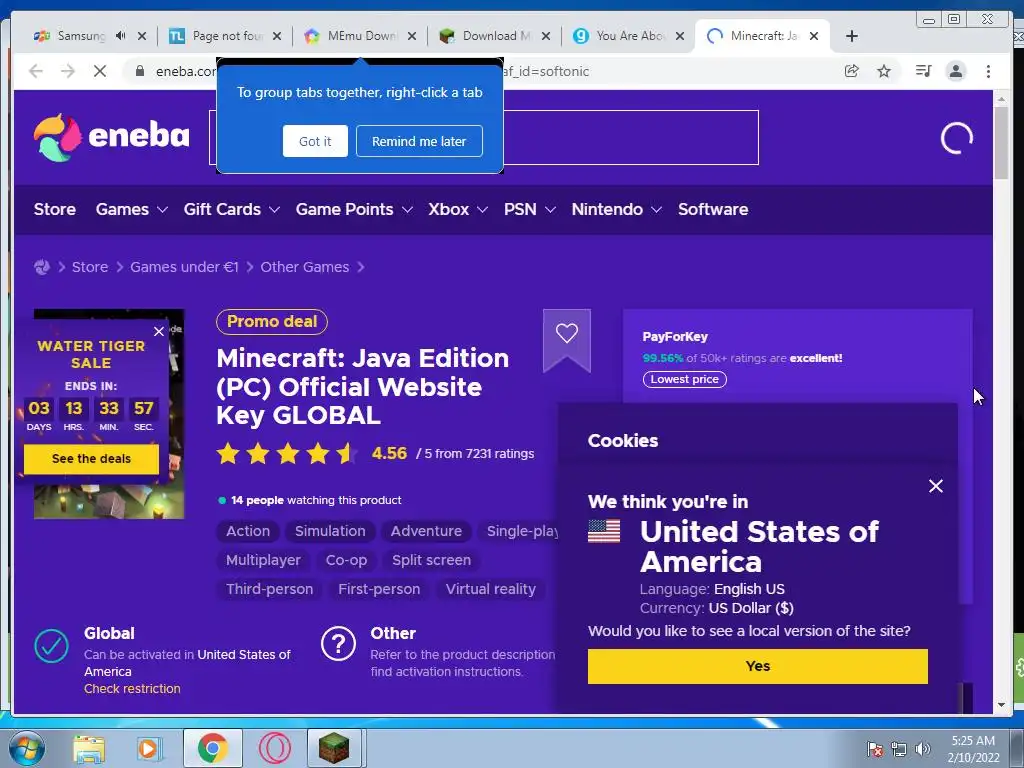The image size is (1024, 768).
Task: Bookmark this page with star icon
Action: 884,71
